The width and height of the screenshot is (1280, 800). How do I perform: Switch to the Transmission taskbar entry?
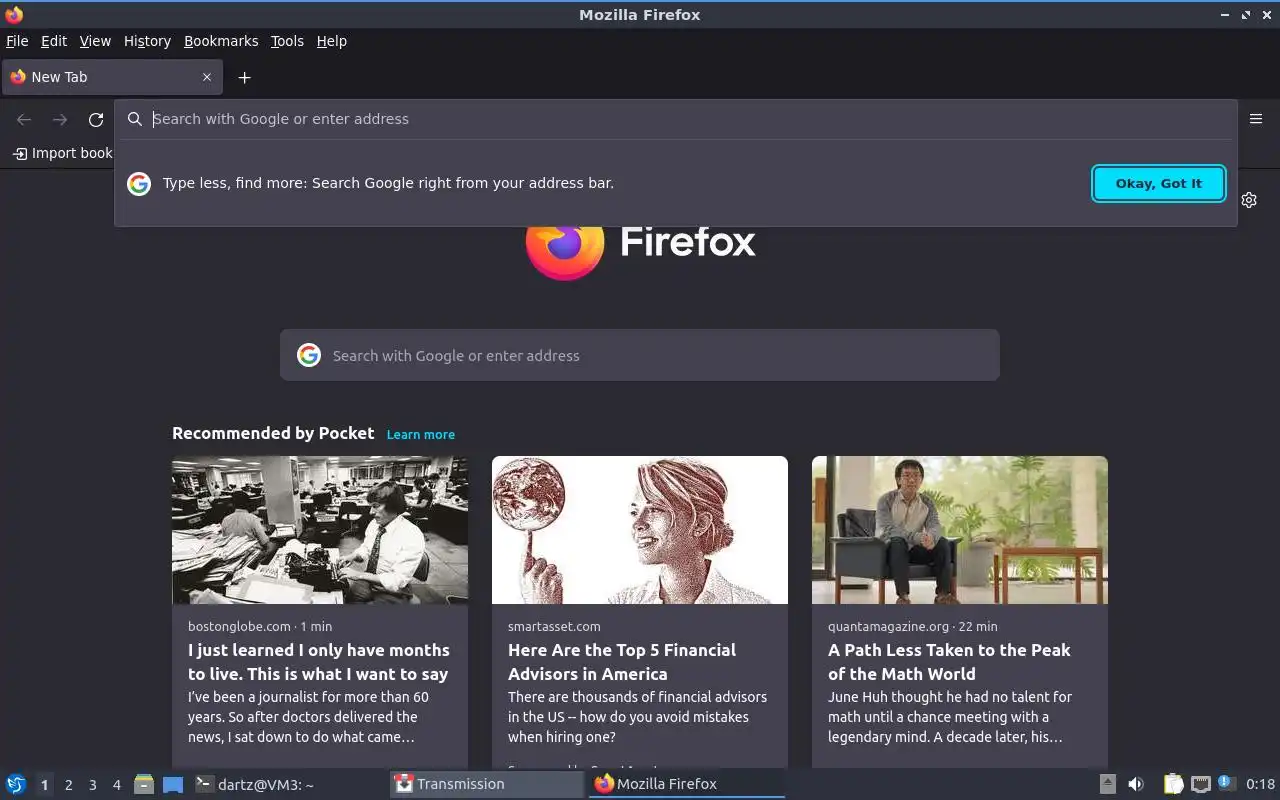tap(487, 784)
